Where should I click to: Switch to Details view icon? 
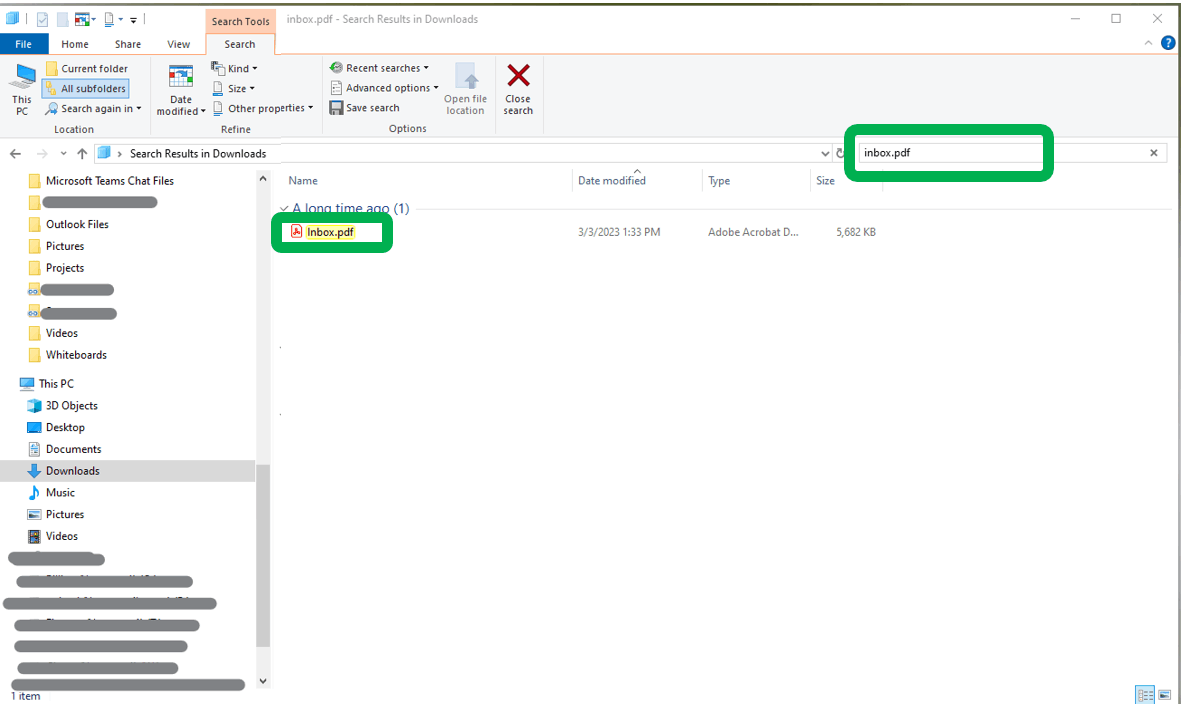[1145, 694]
